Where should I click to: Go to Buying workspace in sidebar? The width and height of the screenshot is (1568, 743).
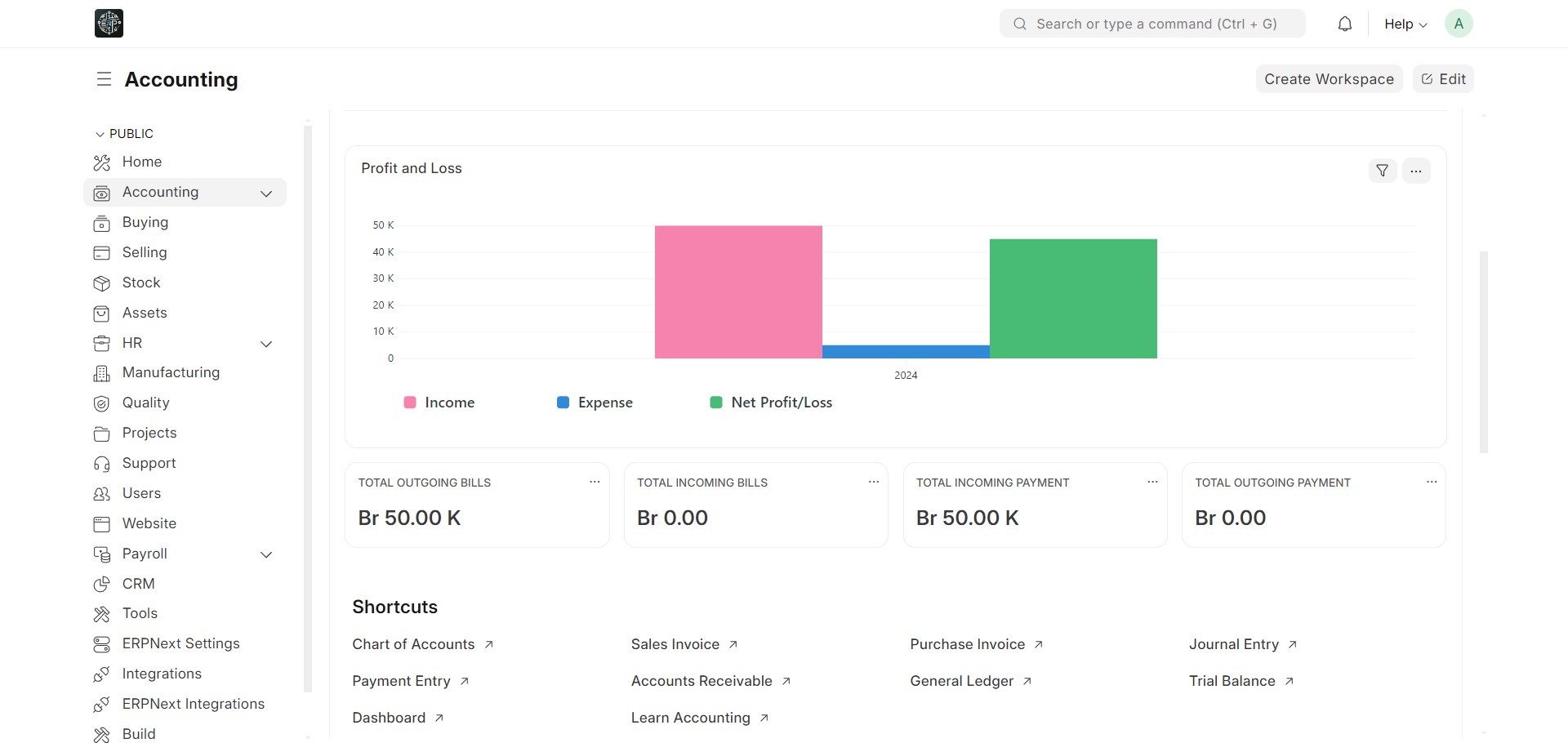pyautogui.click(x=145, y=222)
